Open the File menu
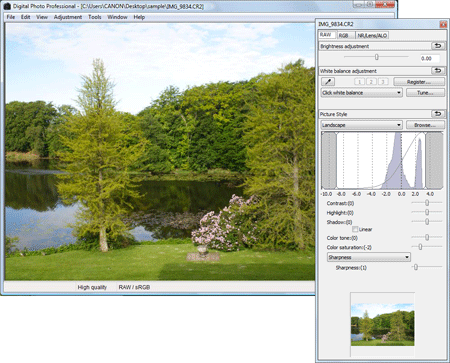The image size is (450, 363). tap(11, 17)
